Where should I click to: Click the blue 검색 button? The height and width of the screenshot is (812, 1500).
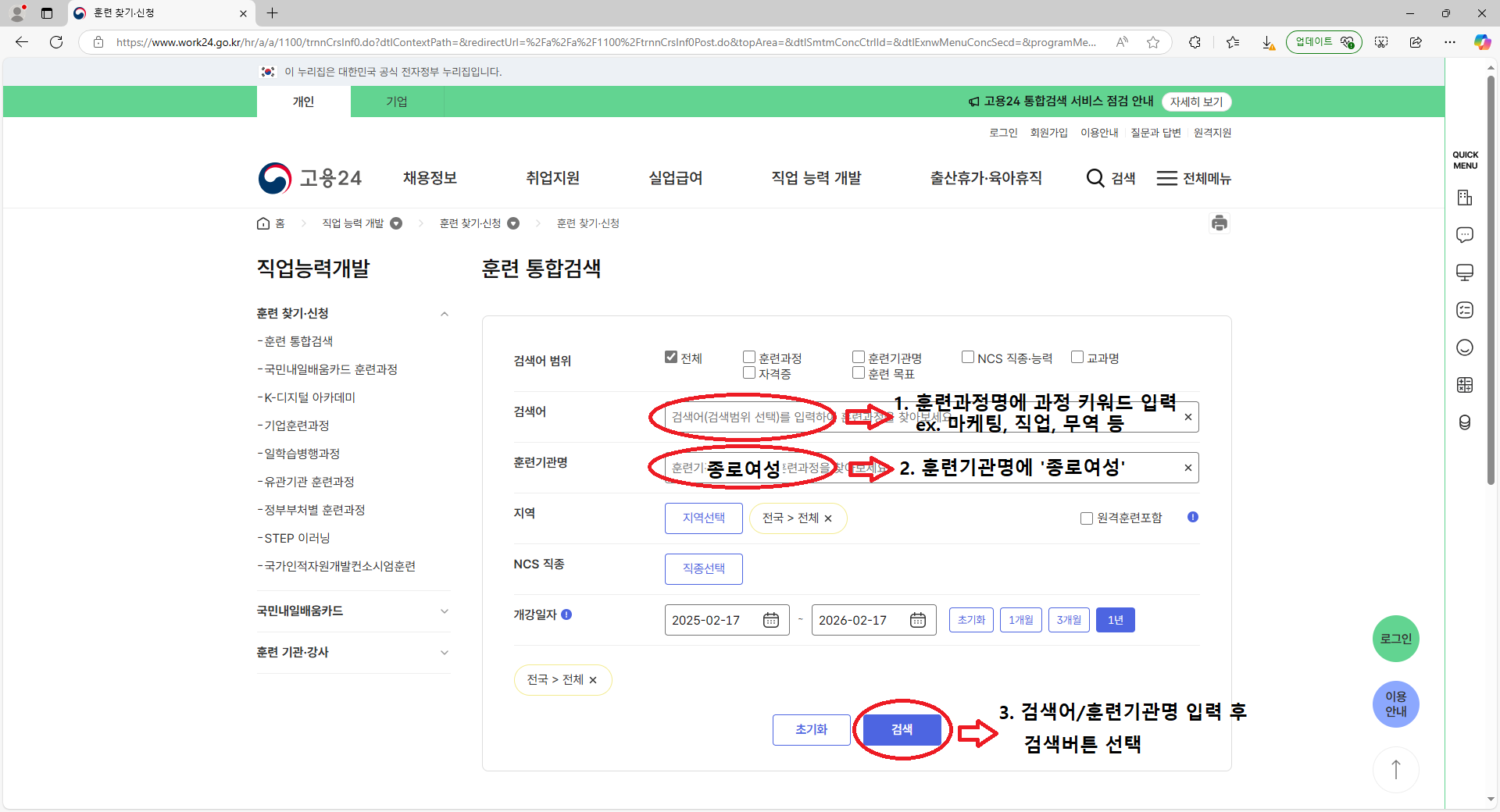(x=902, y=729)
